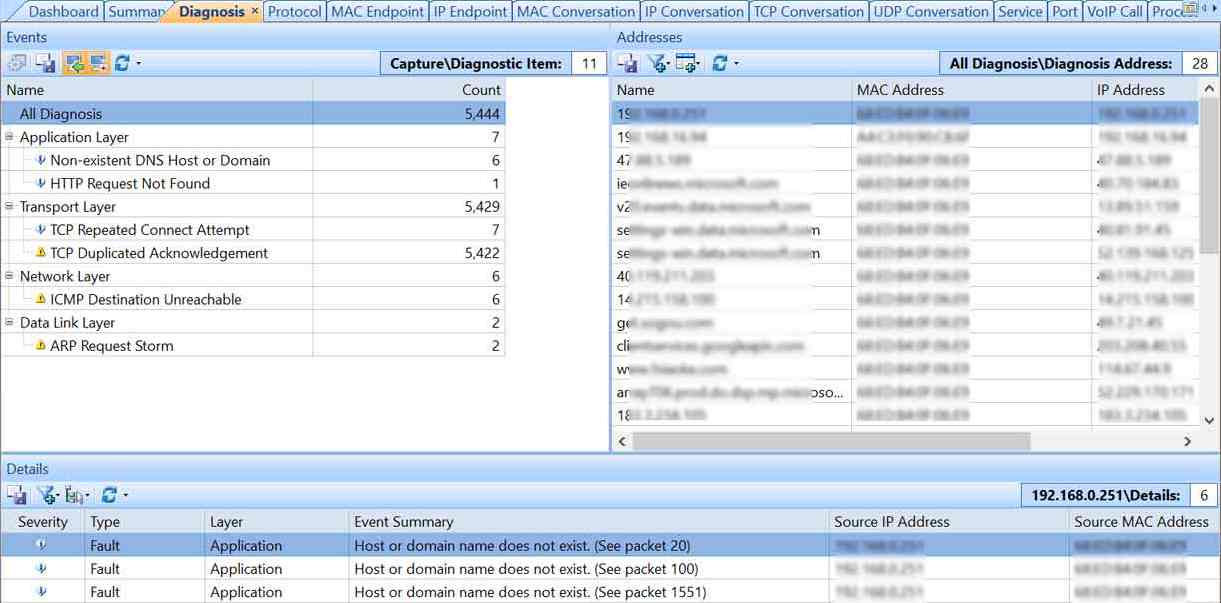Click the refresh icon in Details toolbar
Image resolution: width=1221 pixels, height=603 pixels.
[109, 495]
